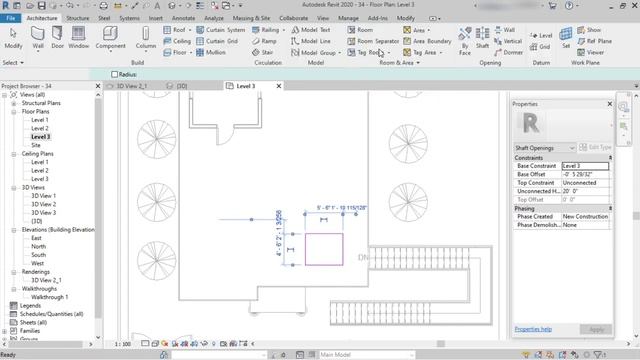The image size is (640, 360).
Task: Open the Manage ribbon tab
Action: click(x=348, y=18)
